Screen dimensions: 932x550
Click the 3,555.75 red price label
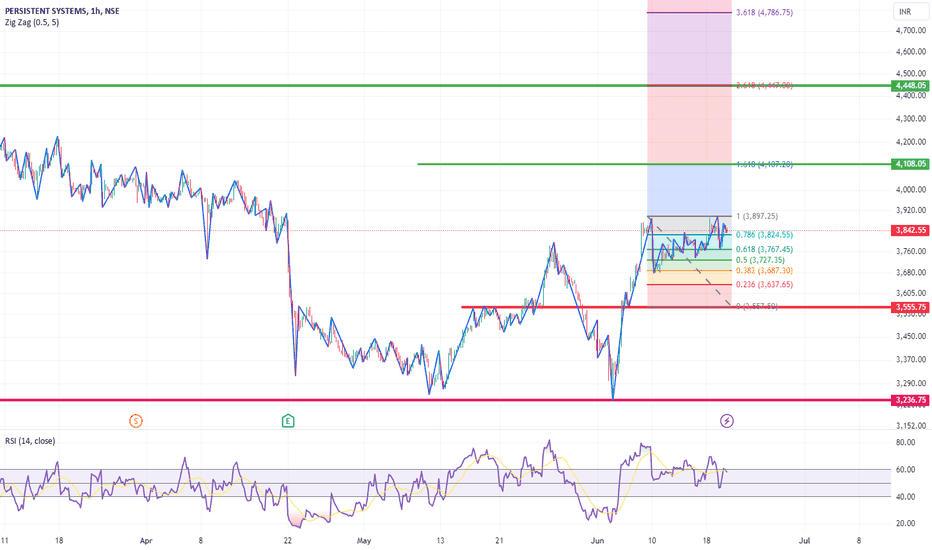[910, 307]
